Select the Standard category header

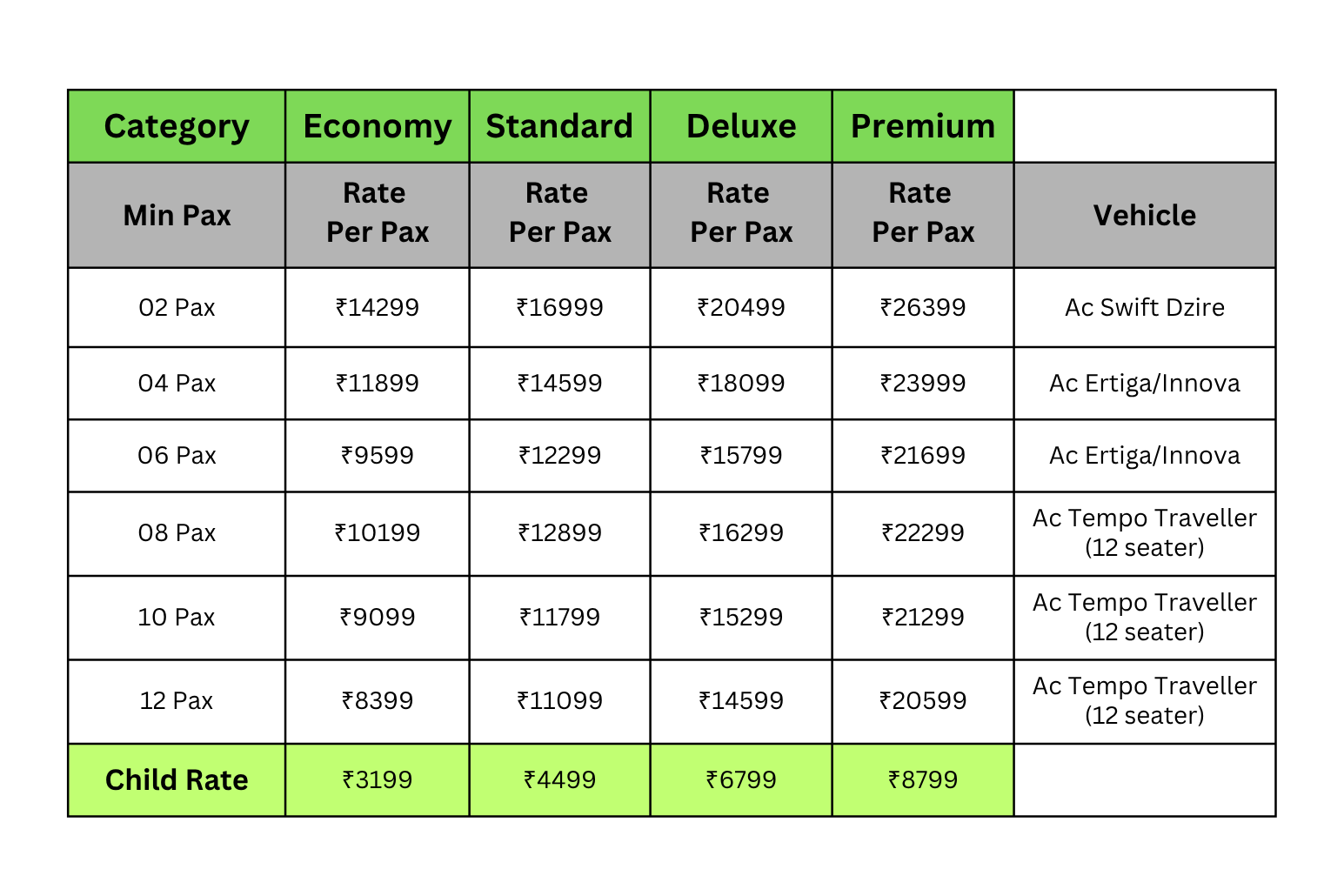click(x=559, y=126)
